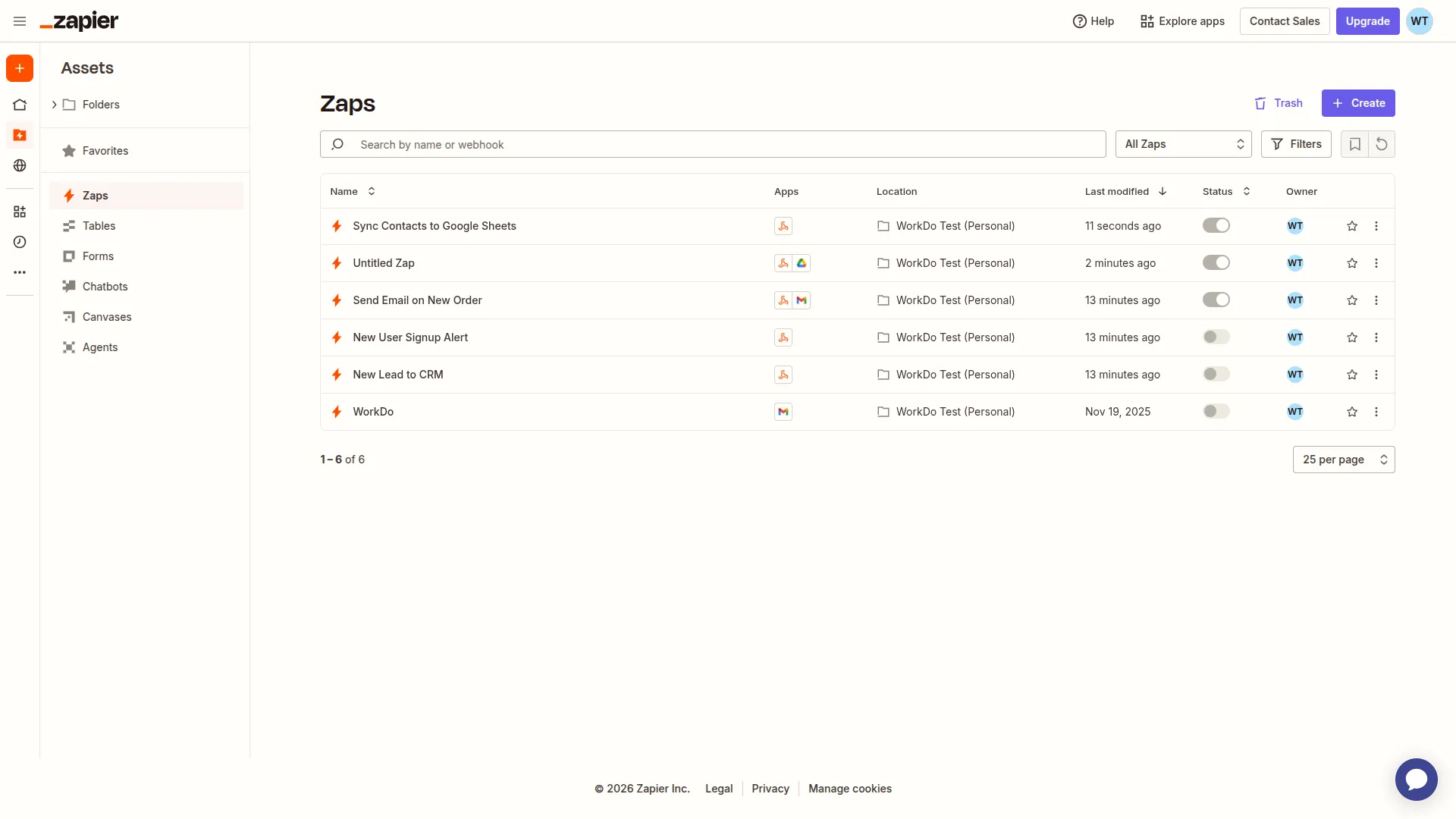Screen dimensions: 1456x819
Task: Open more options for Untitled Zap row
Action: 1376,263
